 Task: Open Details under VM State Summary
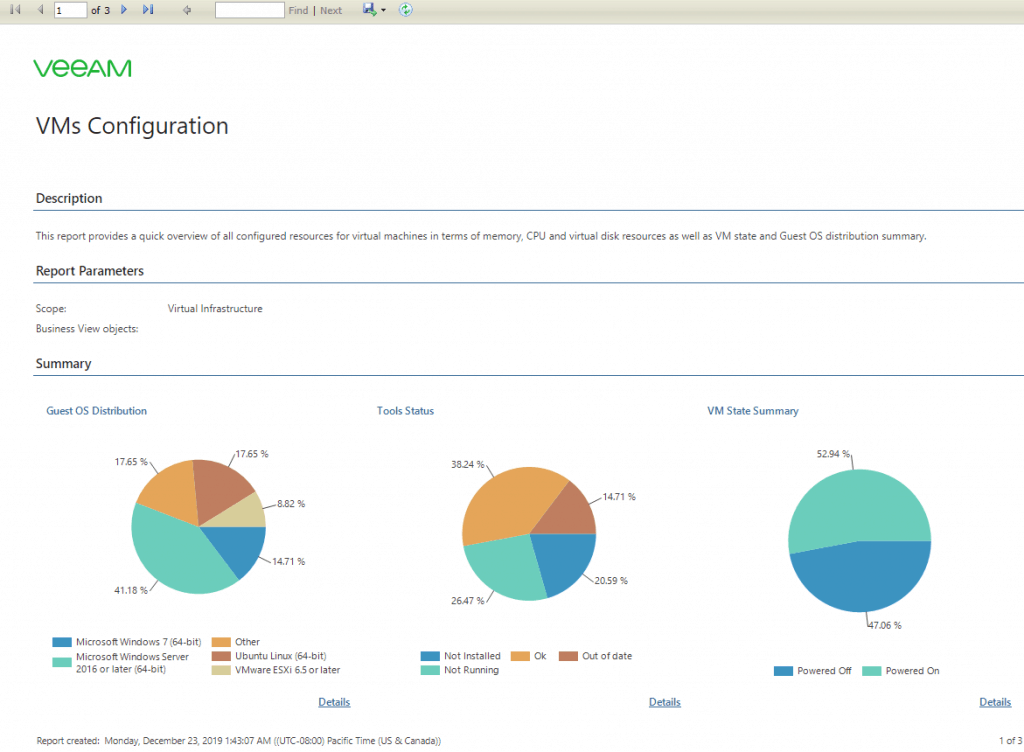995,702
